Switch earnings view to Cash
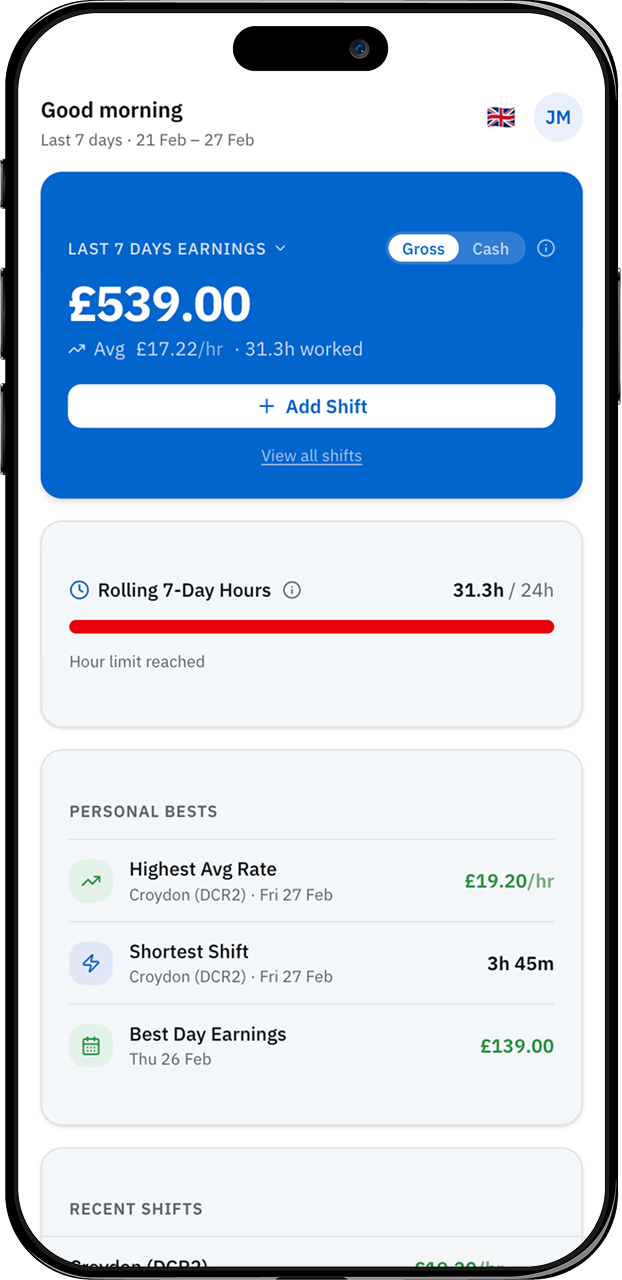The height and width of the screenshot is (1280, 622). pos(491,248)
